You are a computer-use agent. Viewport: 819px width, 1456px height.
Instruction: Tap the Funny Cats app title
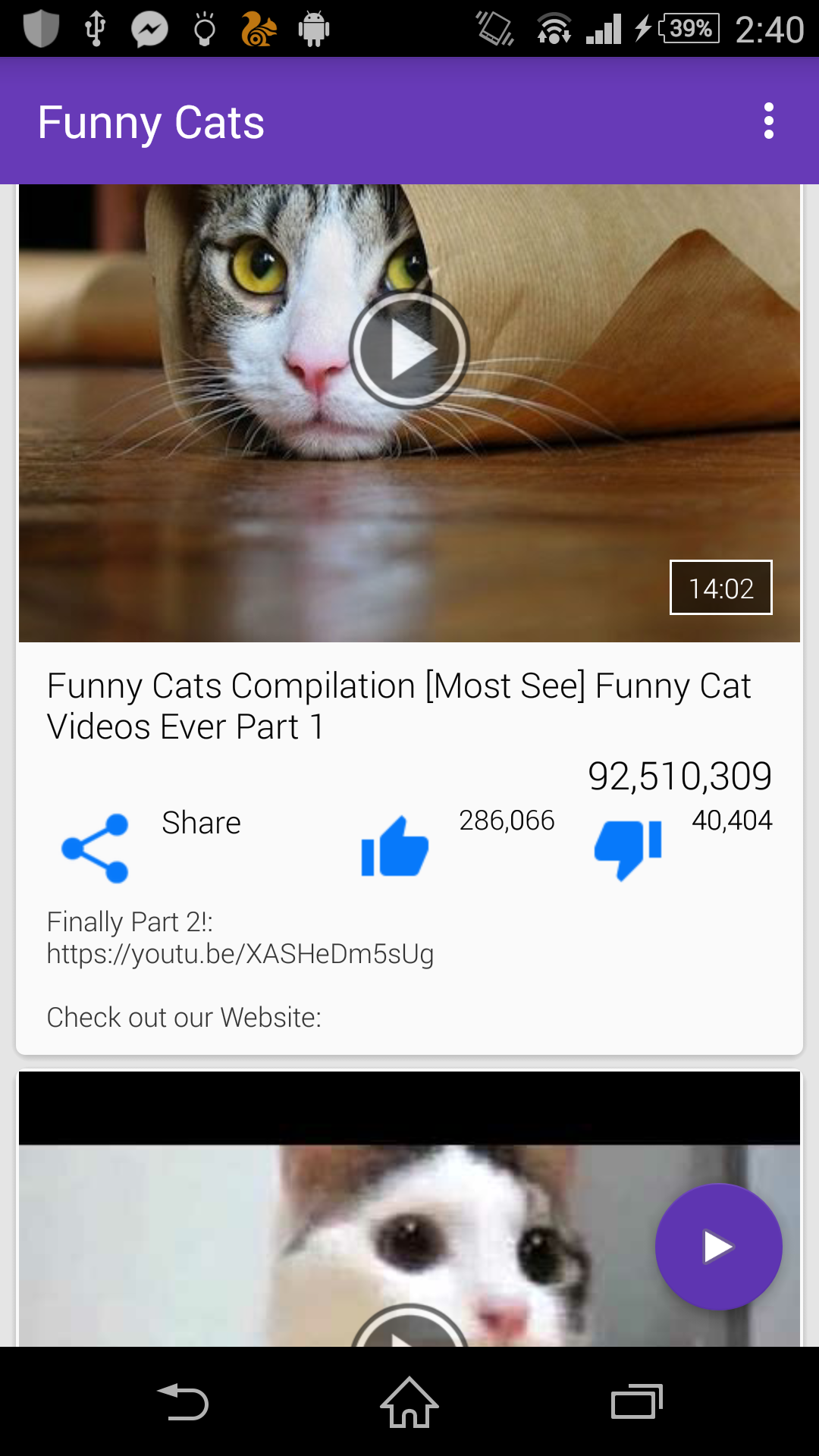(x=151, y=122)
